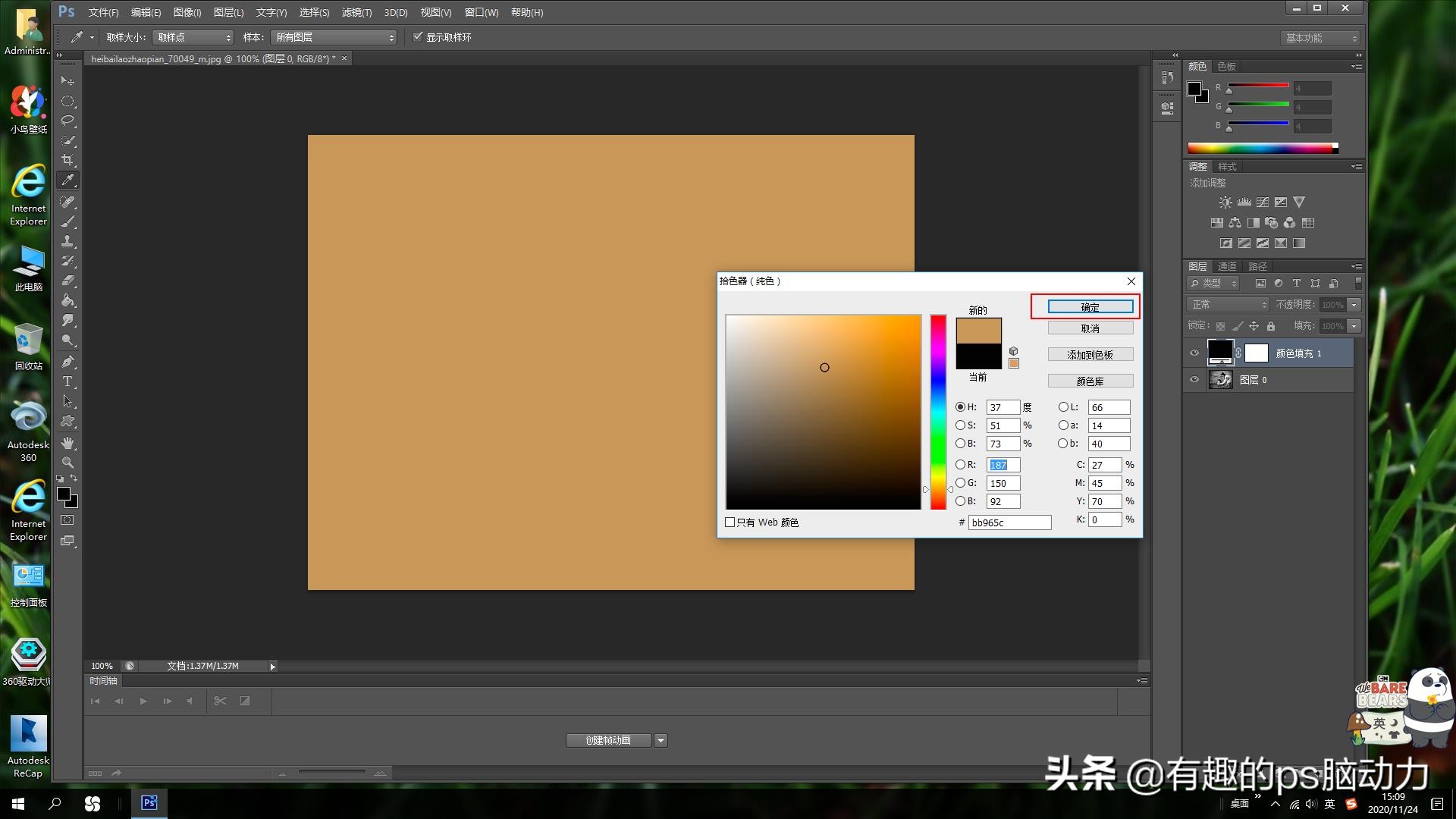Open the 滤镜(T) menu
The image size is (1456, 819).
click(x=356, y=12)
